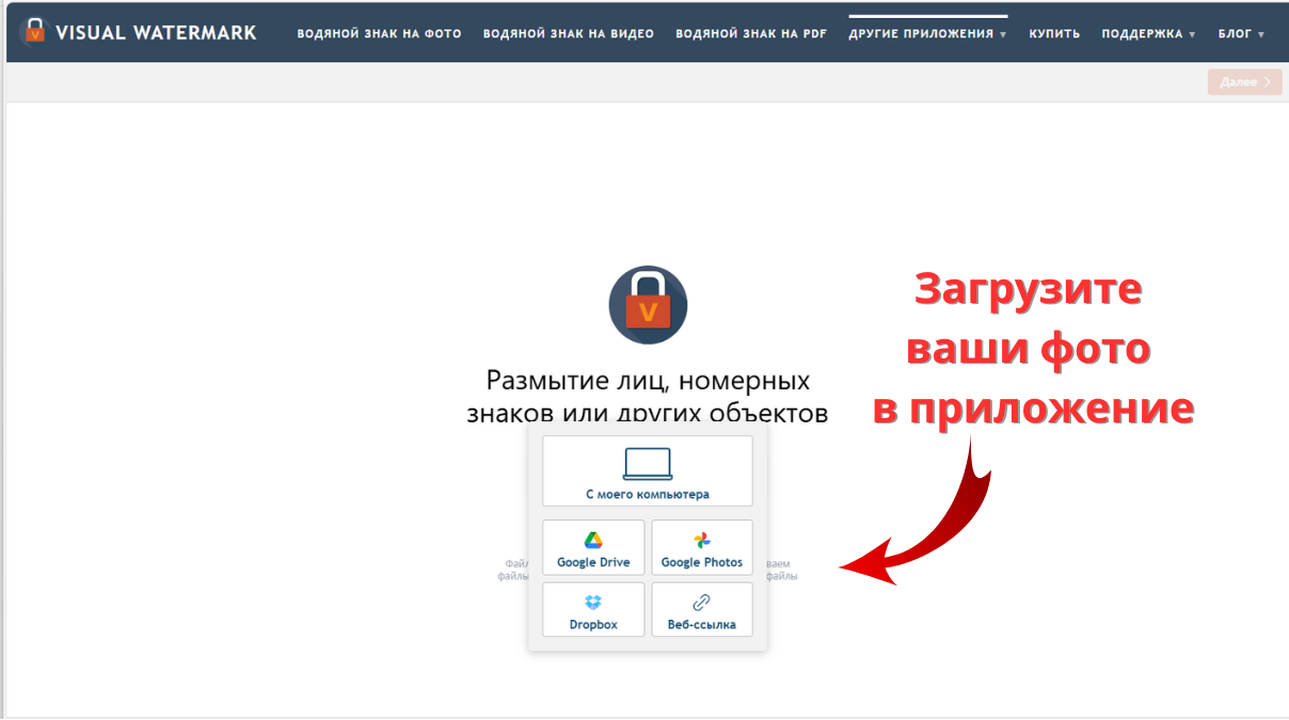Image resolution: width=1289 pixels, height=720 pixels.
Task: Choose the Google Photos pinwheel icon
Action: coord(702,541)
